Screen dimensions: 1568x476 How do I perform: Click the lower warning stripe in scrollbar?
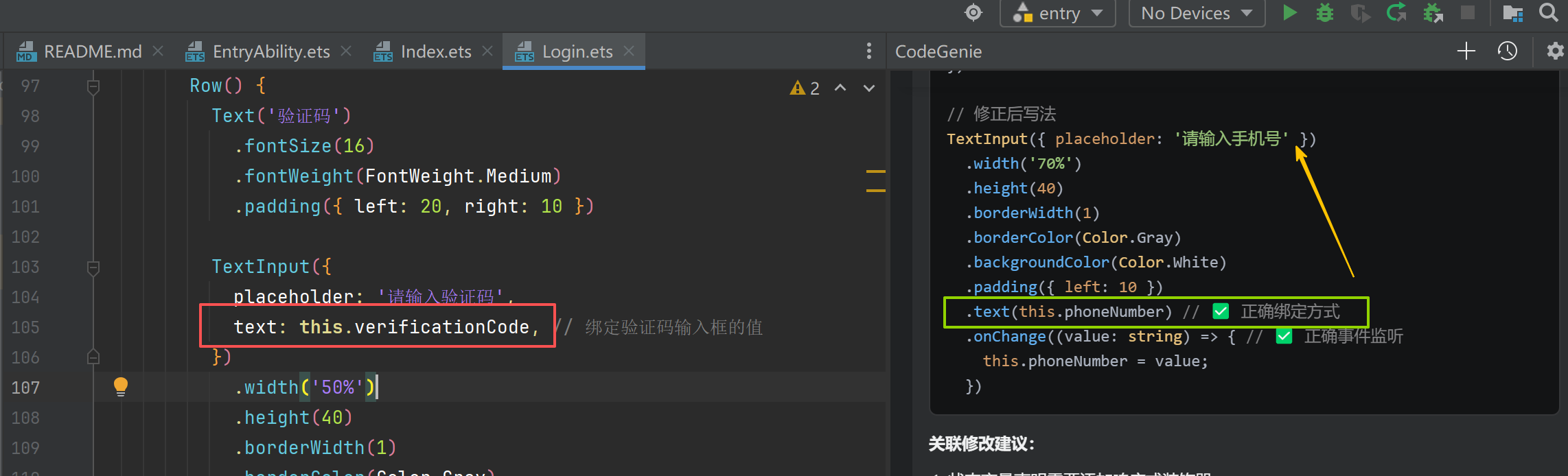pos(875,191)
